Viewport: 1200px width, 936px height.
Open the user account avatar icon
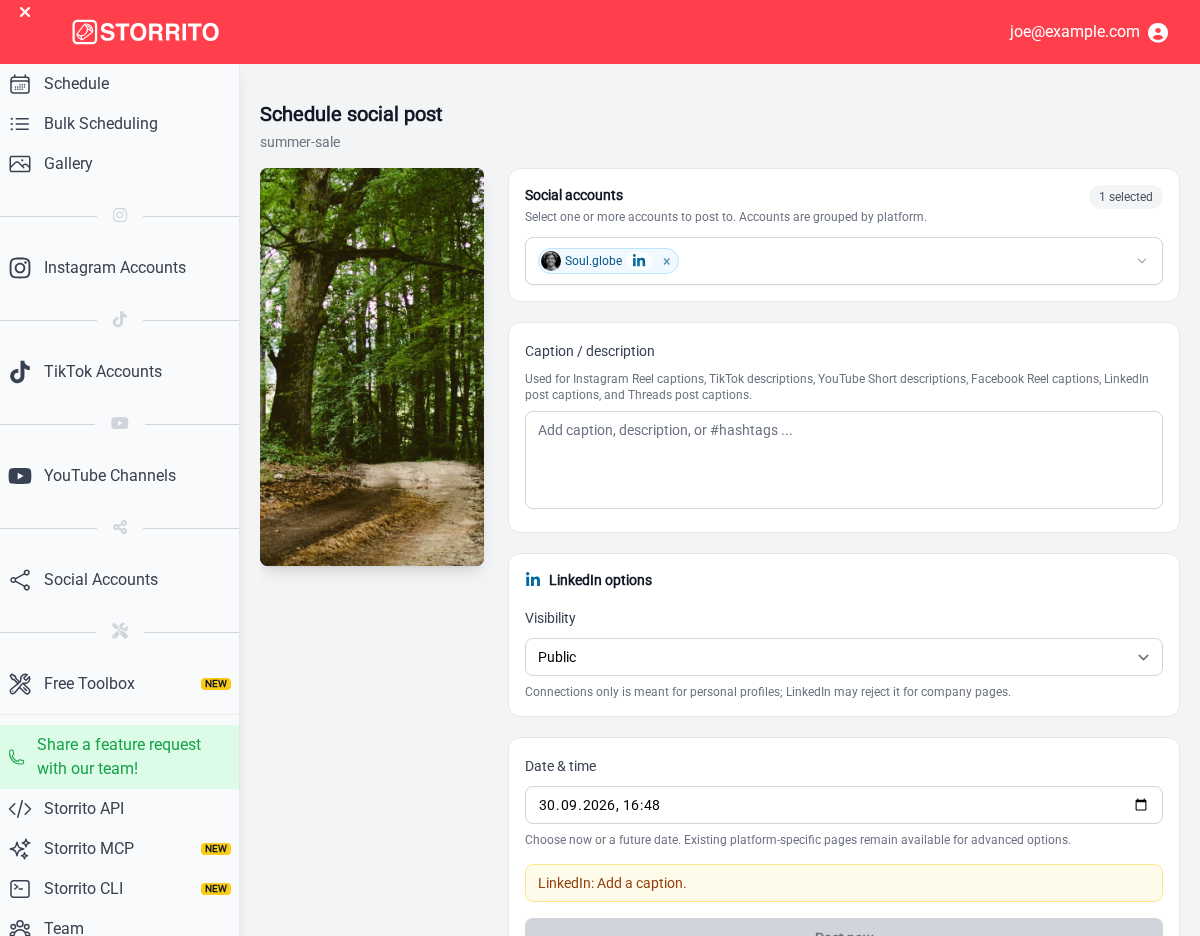point(1158,32)
